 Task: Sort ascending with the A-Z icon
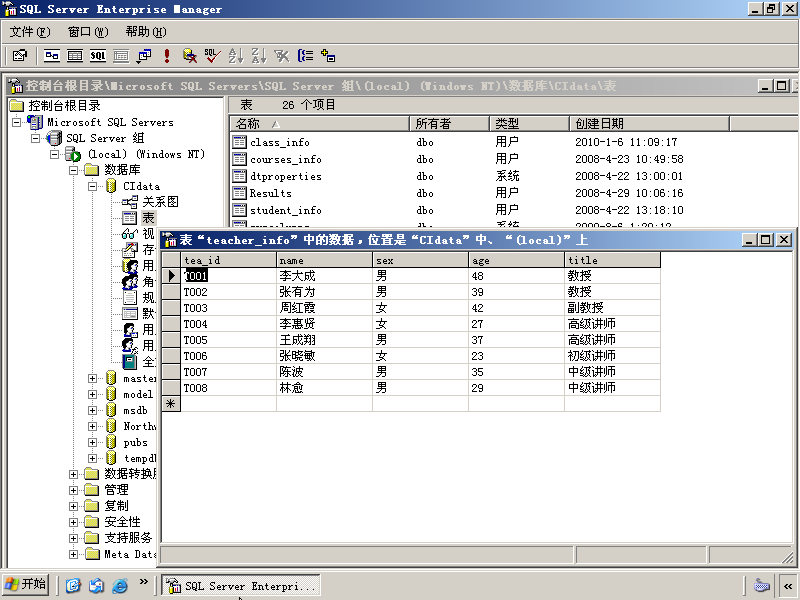pos(236,56)
